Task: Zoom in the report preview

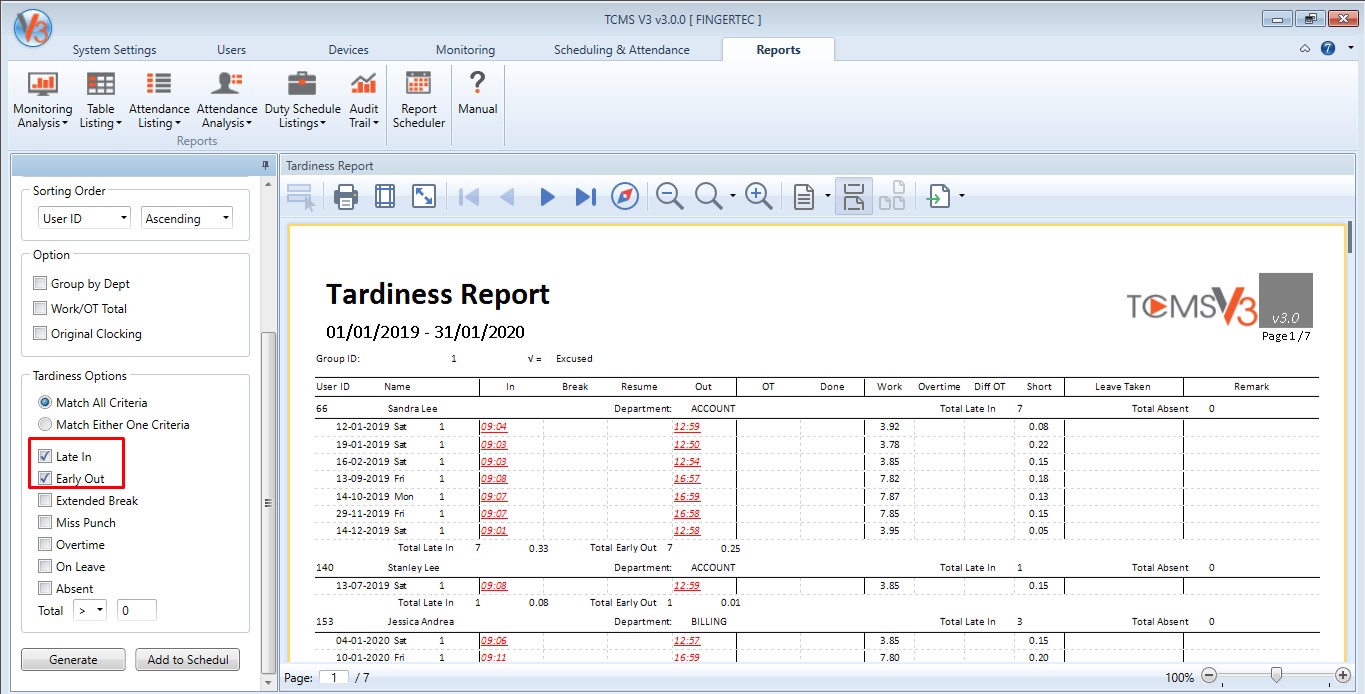Action: [x=759, y=197]
